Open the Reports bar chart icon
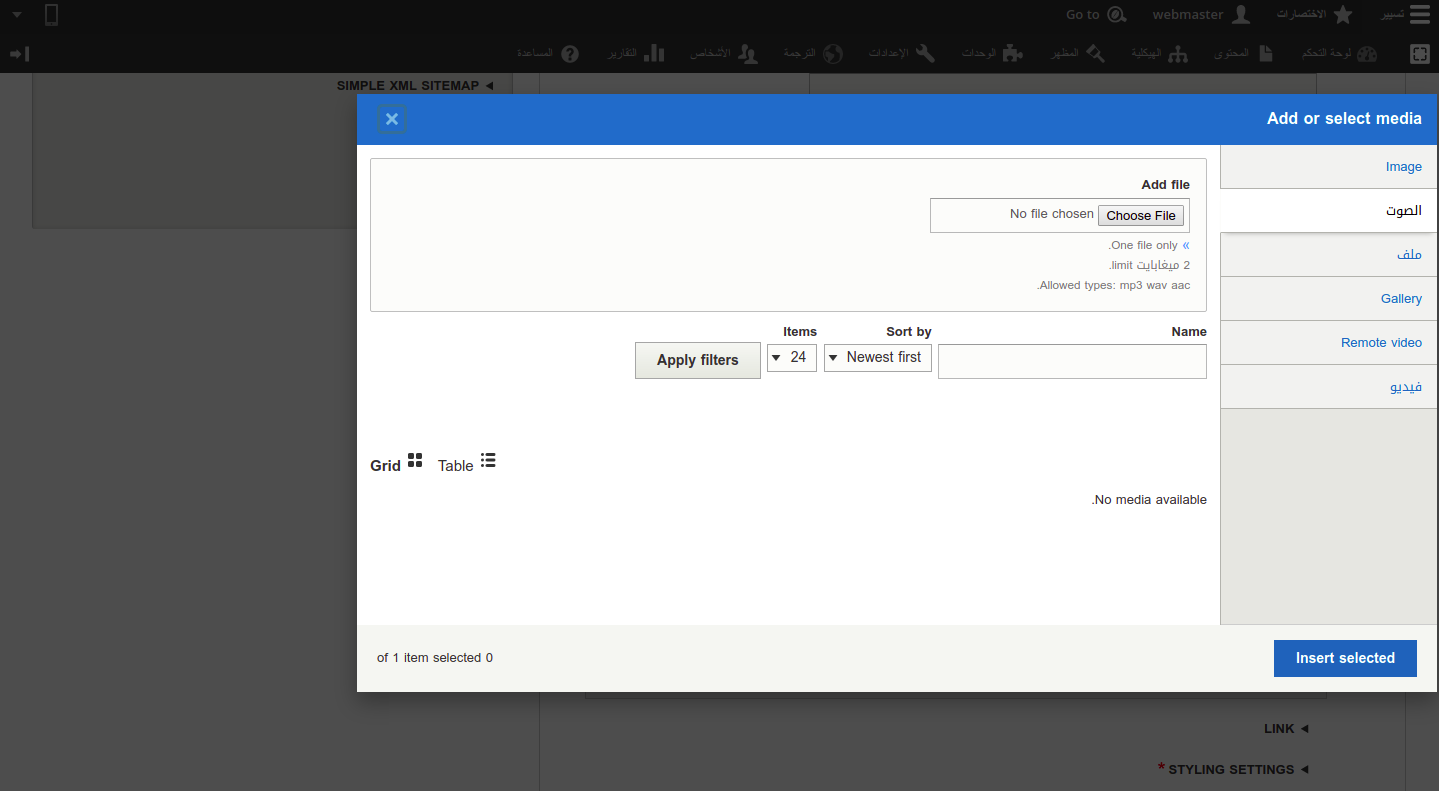The height and width of the screenshot is (791, 1439). coord(653,54)
